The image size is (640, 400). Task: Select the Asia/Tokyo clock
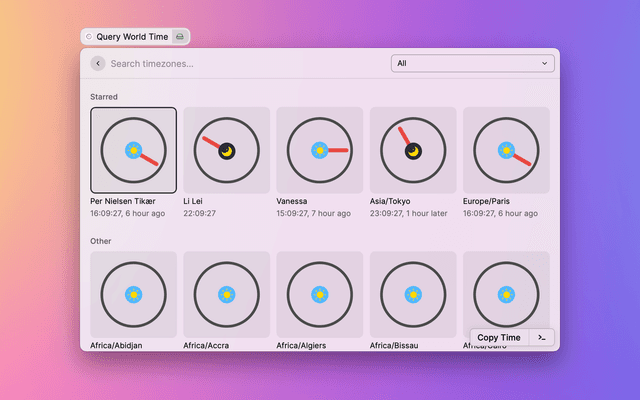[x=413, y=150]
